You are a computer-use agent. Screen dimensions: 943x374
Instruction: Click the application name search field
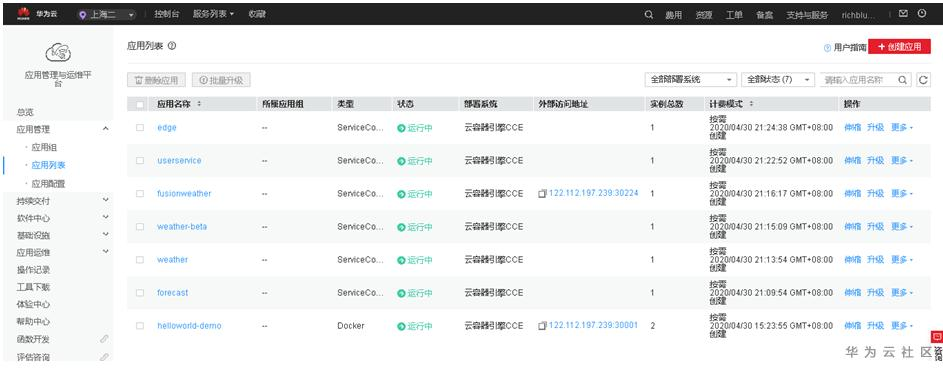coord(859,80)
